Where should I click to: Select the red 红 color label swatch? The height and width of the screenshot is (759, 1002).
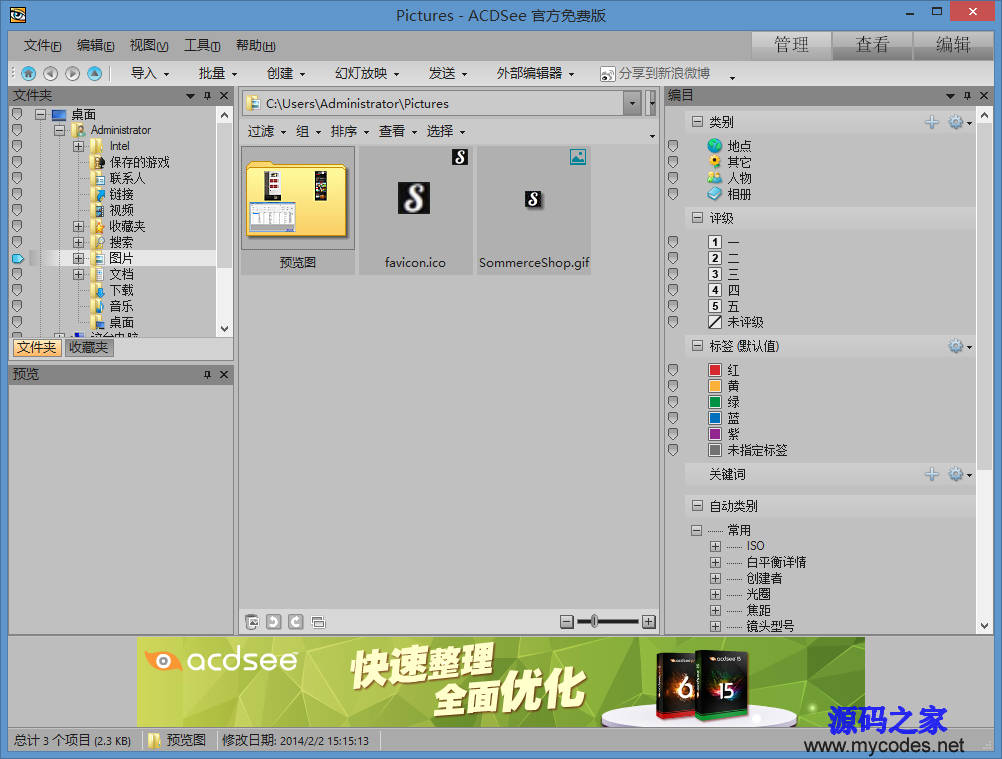[715, 370]
